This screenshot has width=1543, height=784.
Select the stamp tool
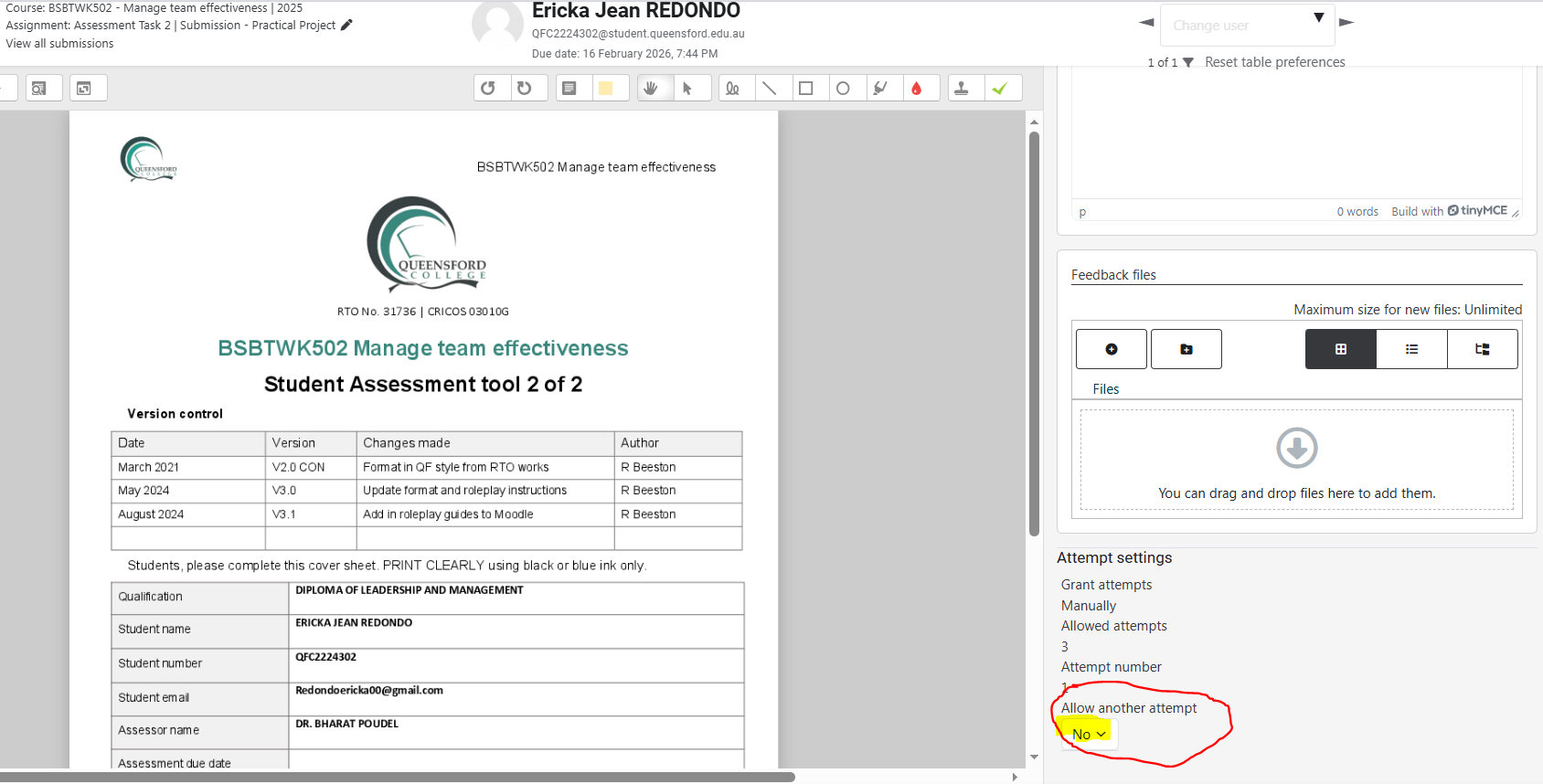[x=961, y=89]
